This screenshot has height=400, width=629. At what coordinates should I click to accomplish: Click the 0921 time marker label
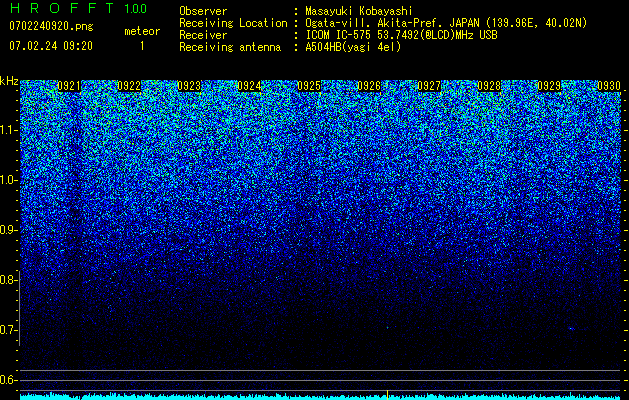(69, 86)
